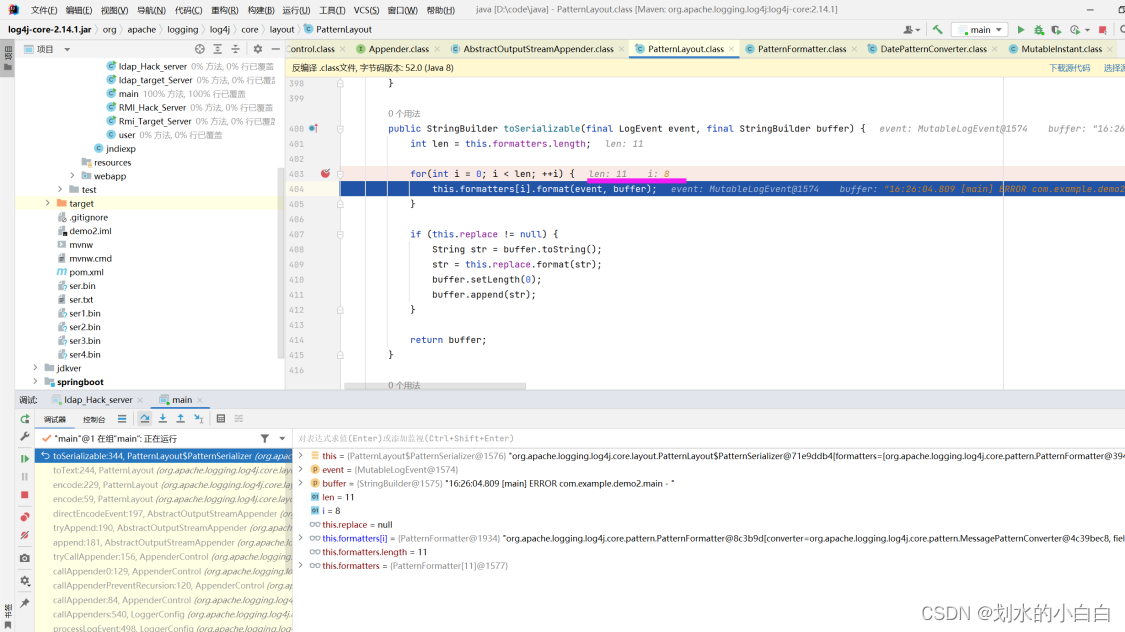
Task: Expand the jdkver folder
Action: point(35,368)
